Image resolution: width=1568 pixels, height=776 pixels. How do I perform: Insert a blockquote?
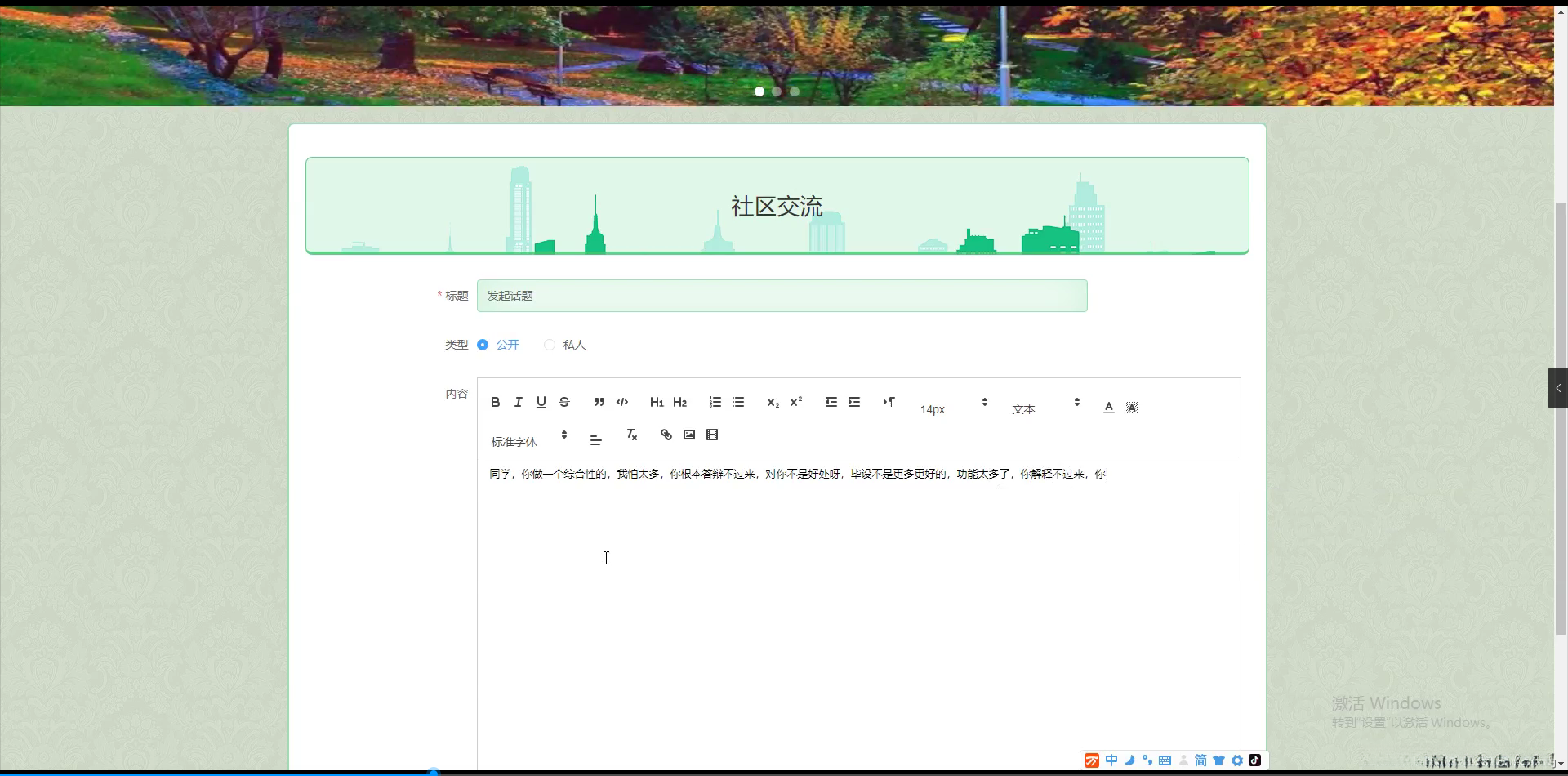(x=599, y=402)
